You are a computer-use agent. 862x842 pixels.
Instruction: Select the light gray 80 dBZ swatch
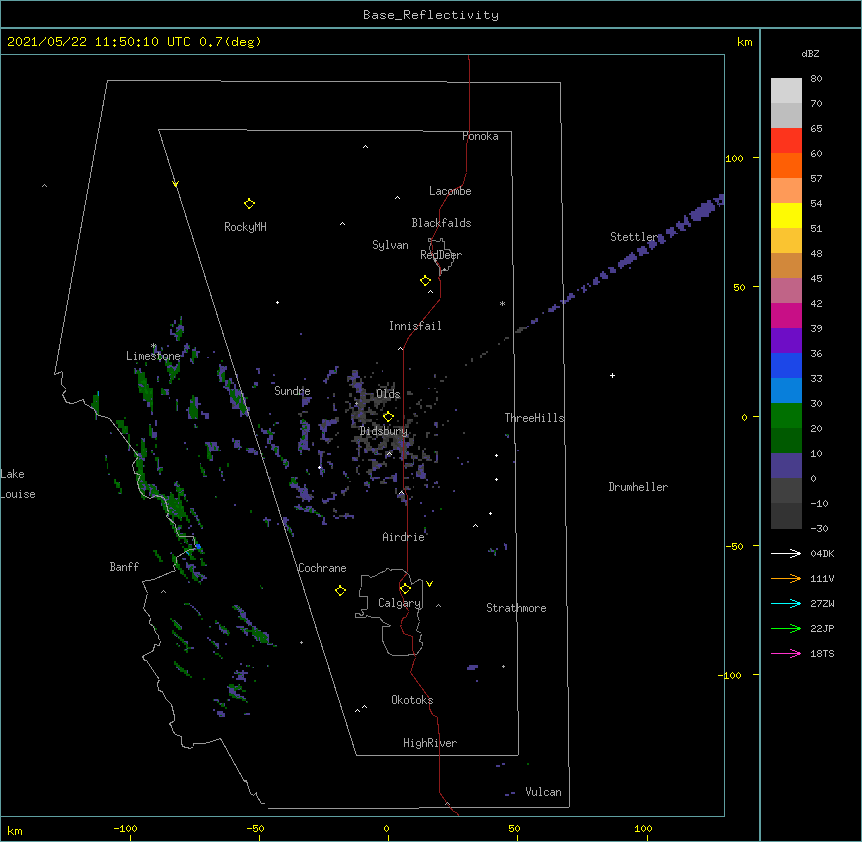click(786, 91)
